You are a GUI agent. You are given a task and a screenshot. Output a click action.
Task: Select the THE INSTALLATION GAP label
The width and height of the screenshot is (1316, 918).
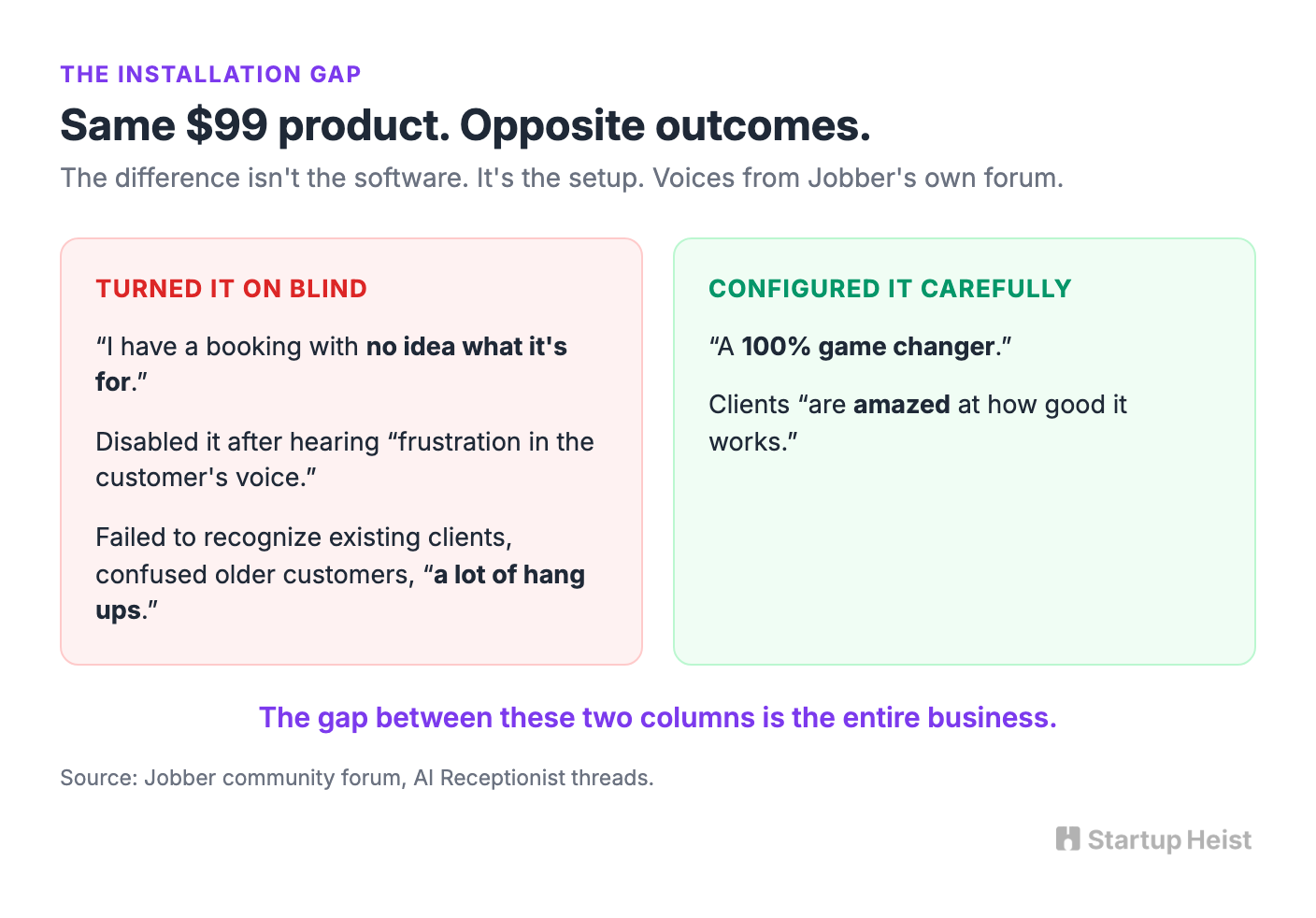[x=210, y=74]
